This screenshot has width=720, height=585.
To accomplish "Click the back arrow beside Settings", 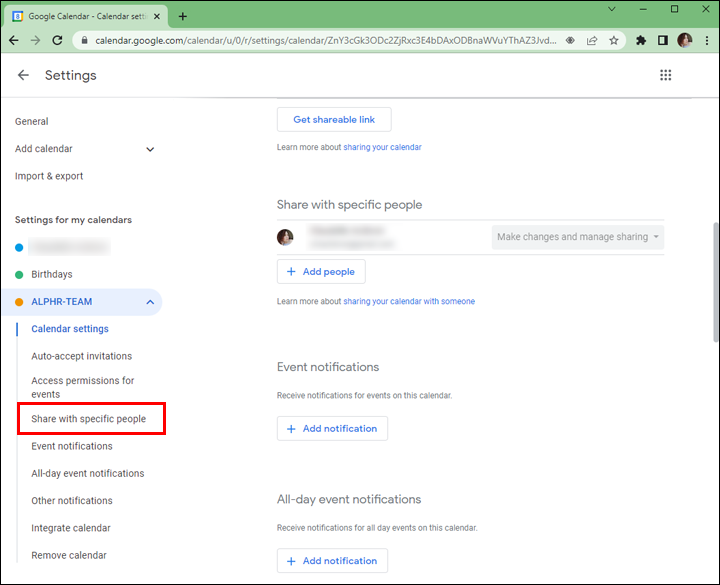I will tap(24, 75).
